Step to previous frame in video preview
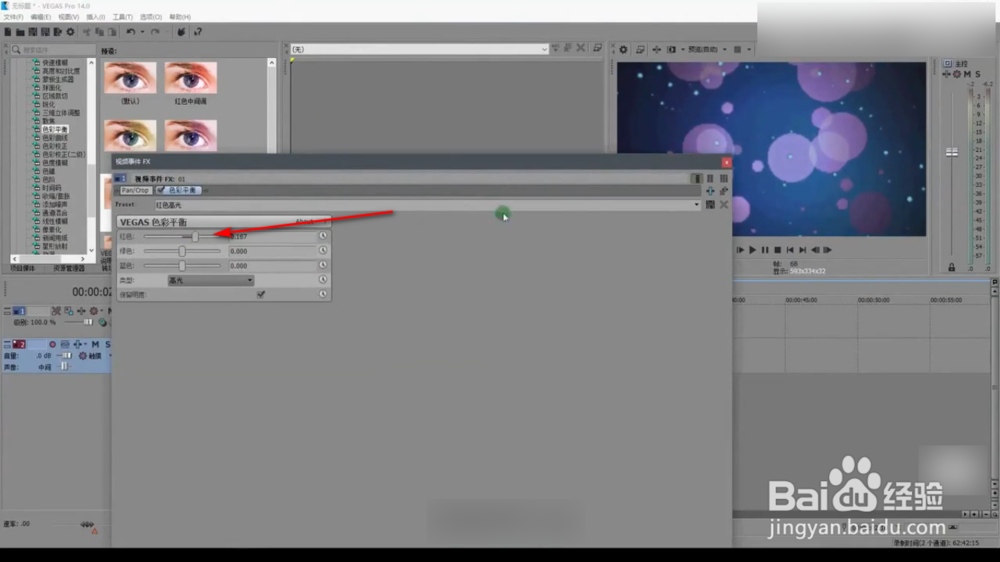The height and width of the screenshot is (562, 1000). (x=815, y=250)
